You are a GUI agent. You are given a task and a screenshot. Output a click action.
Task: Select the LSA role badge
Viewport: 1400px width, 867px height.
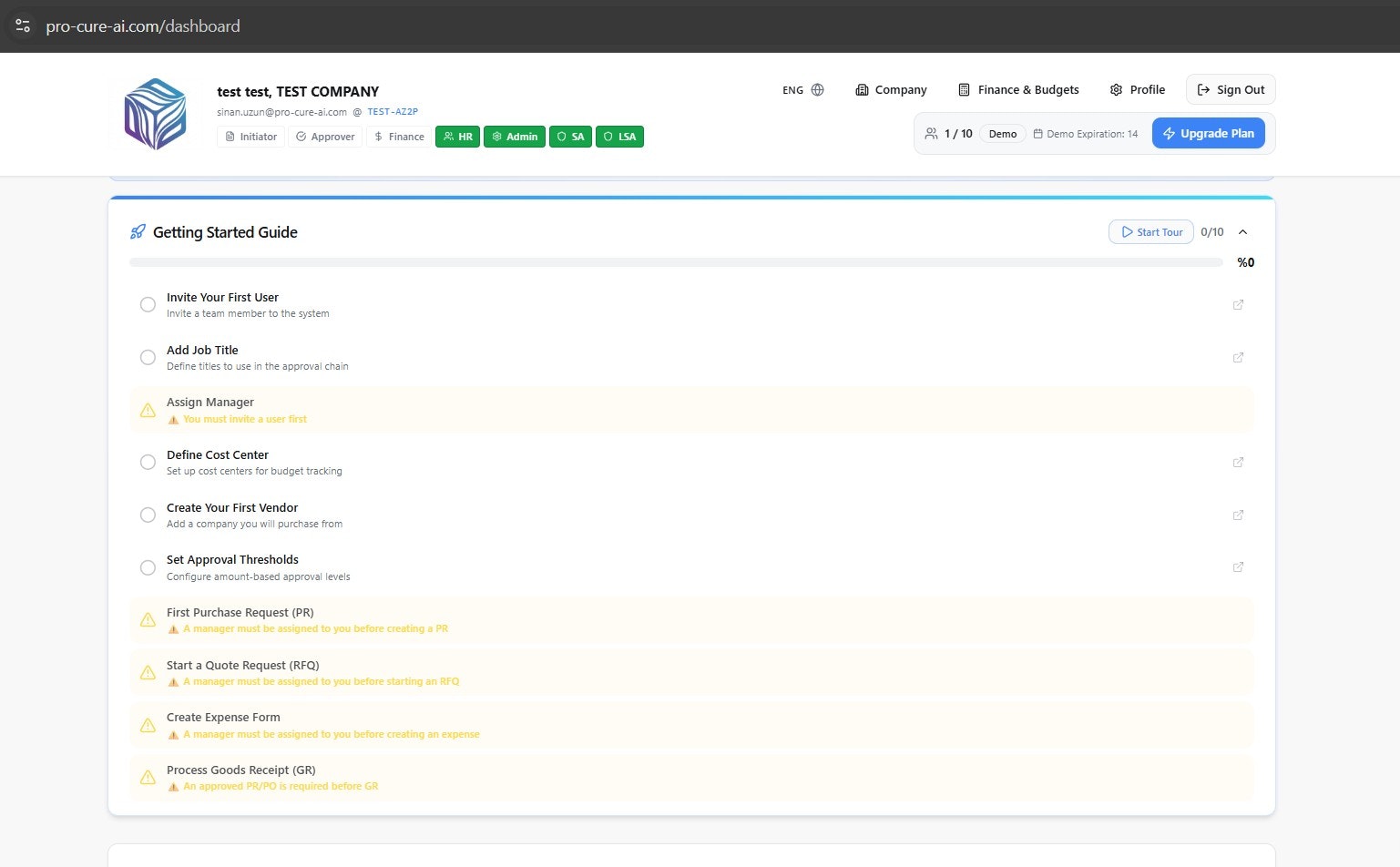(x=619, y=137)
